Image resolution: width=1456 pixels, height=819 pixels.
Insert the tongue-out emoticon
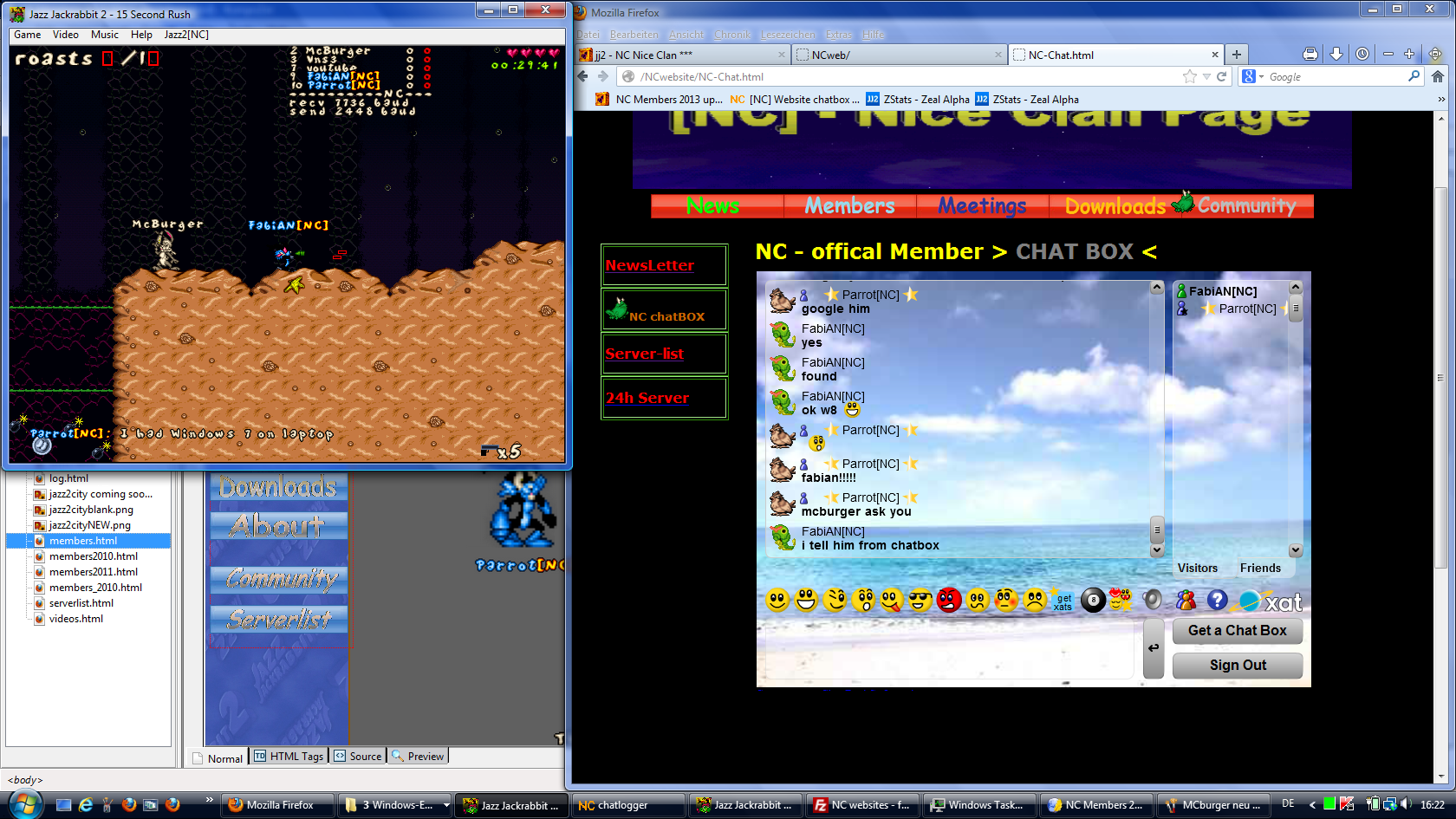click(892, 600)
